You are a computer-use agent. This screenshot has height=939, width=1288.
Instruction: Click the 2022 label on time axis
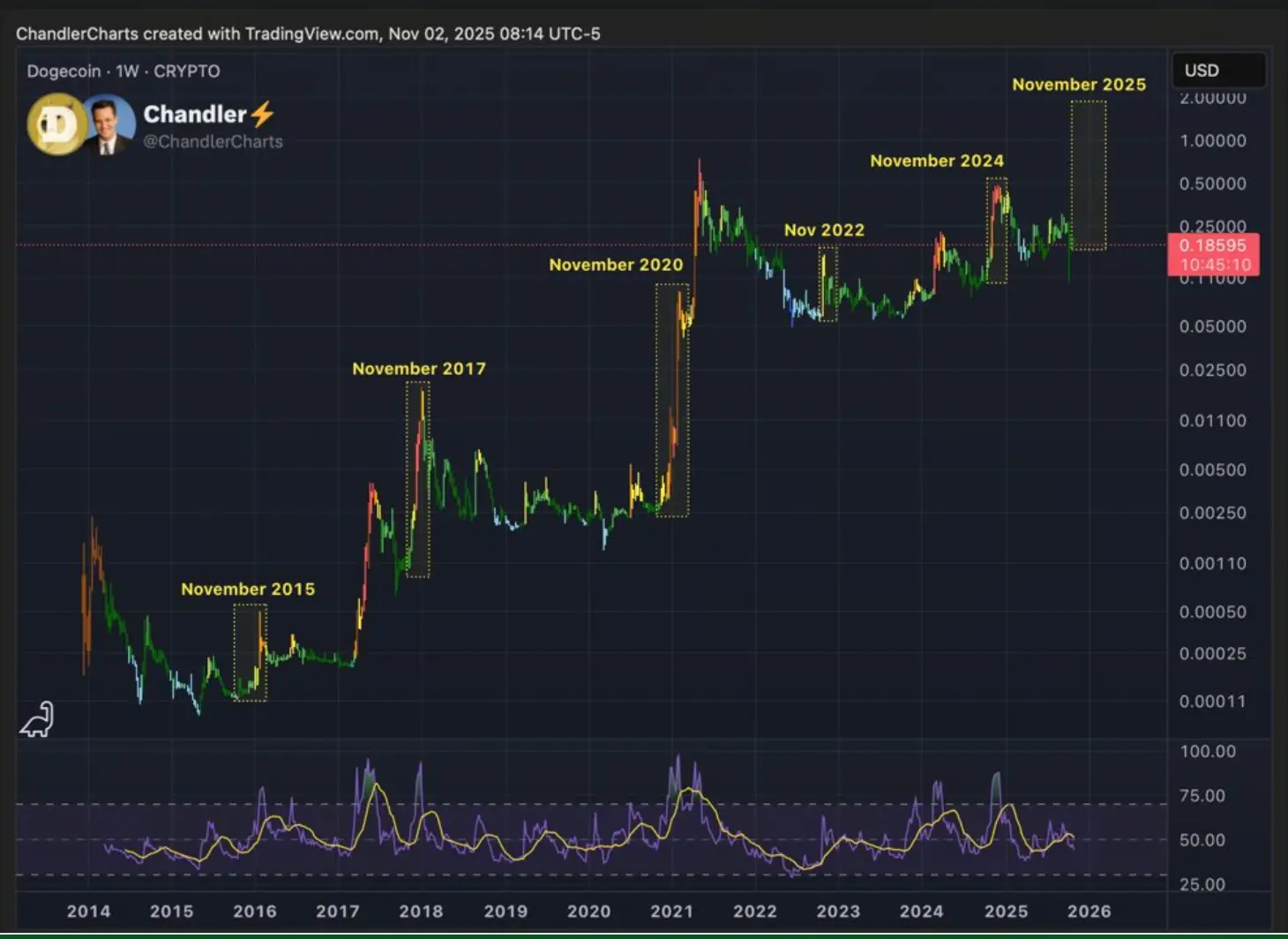point(754,911)
